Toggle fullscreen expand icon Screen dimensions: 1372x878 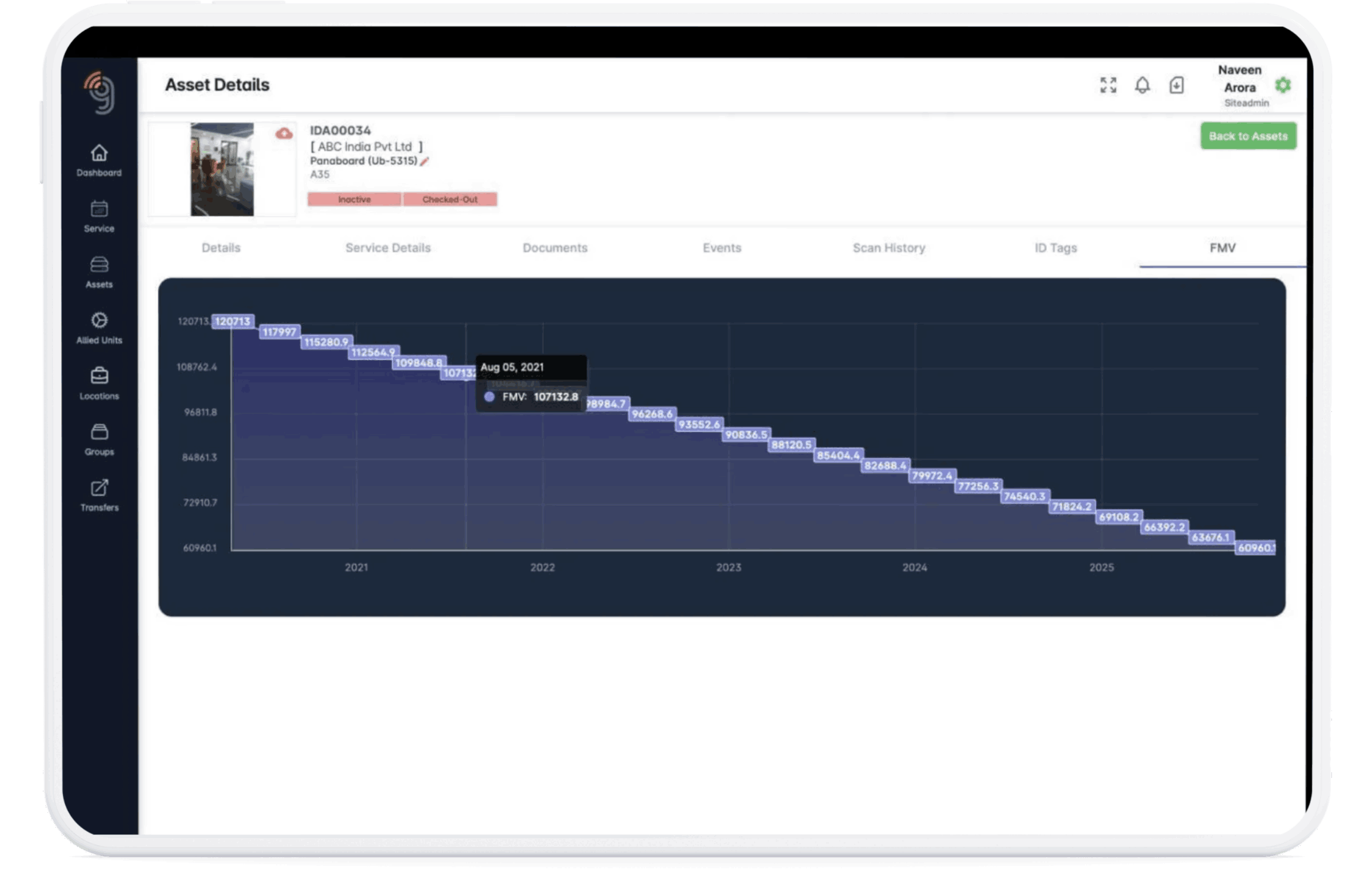pos(1108,85)
